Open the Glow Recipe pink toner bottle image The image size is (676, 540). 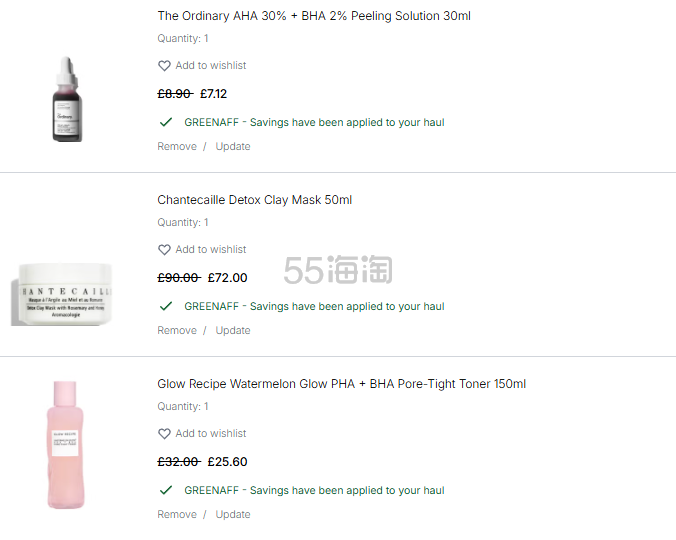tap(61, 445)
